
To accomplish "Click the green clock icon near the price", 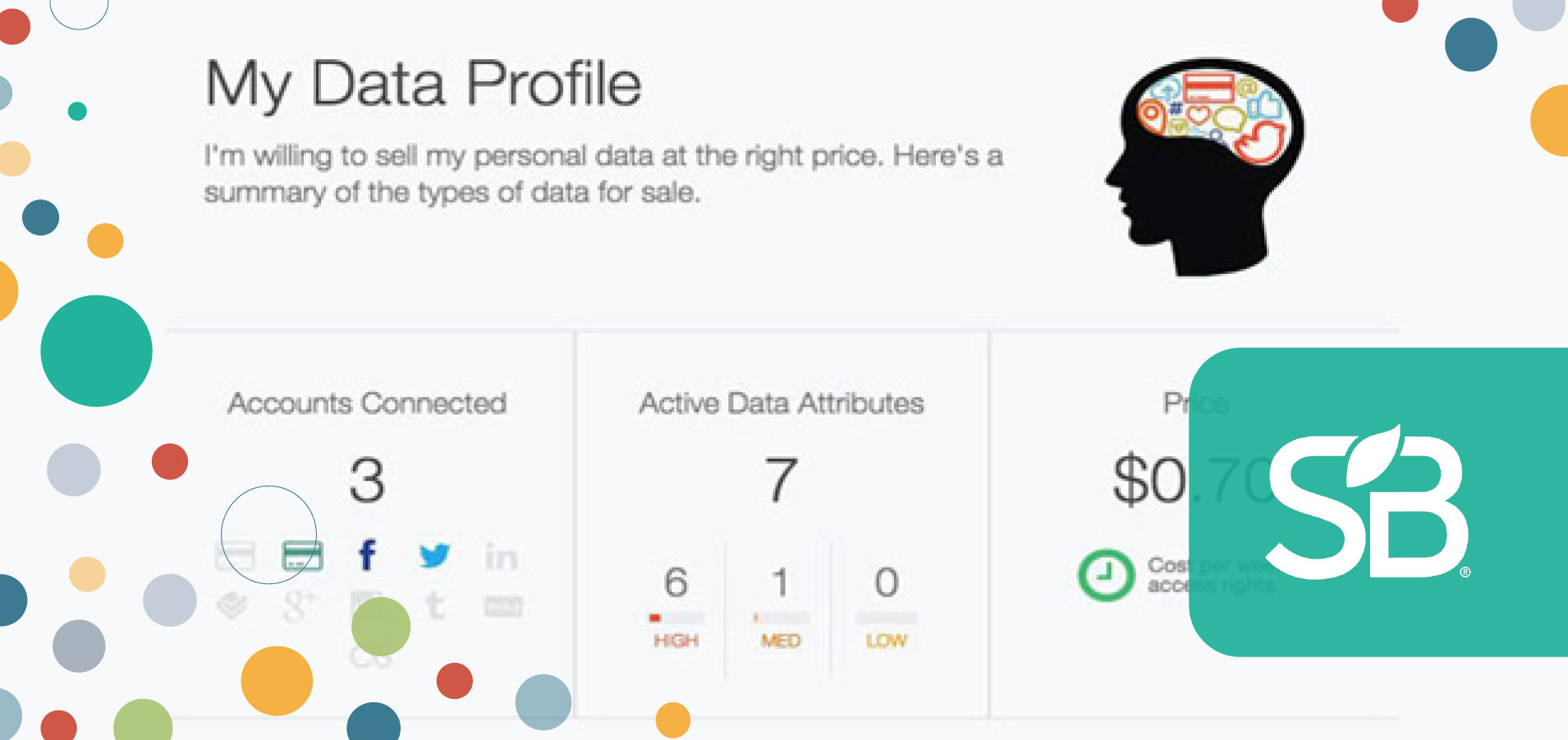I will point(1104,575).
